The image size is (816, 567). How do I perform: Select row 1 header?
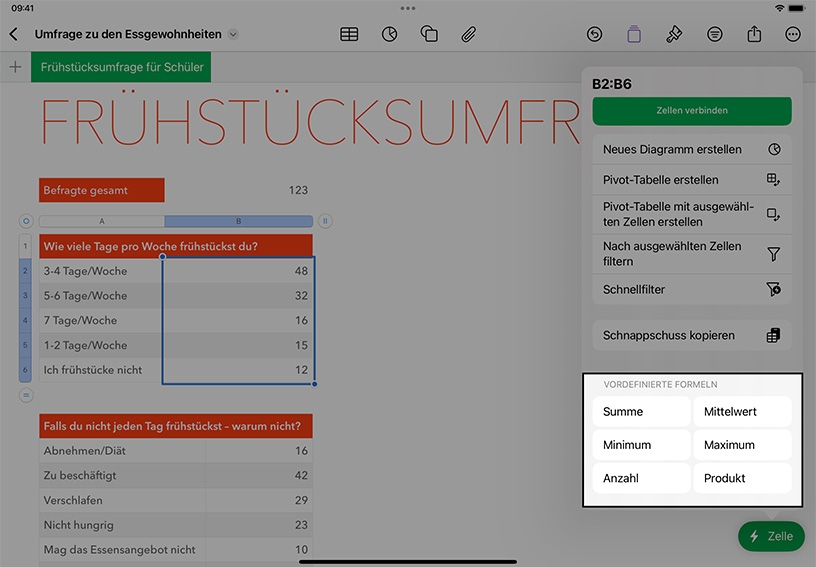[x=25, y=246]
